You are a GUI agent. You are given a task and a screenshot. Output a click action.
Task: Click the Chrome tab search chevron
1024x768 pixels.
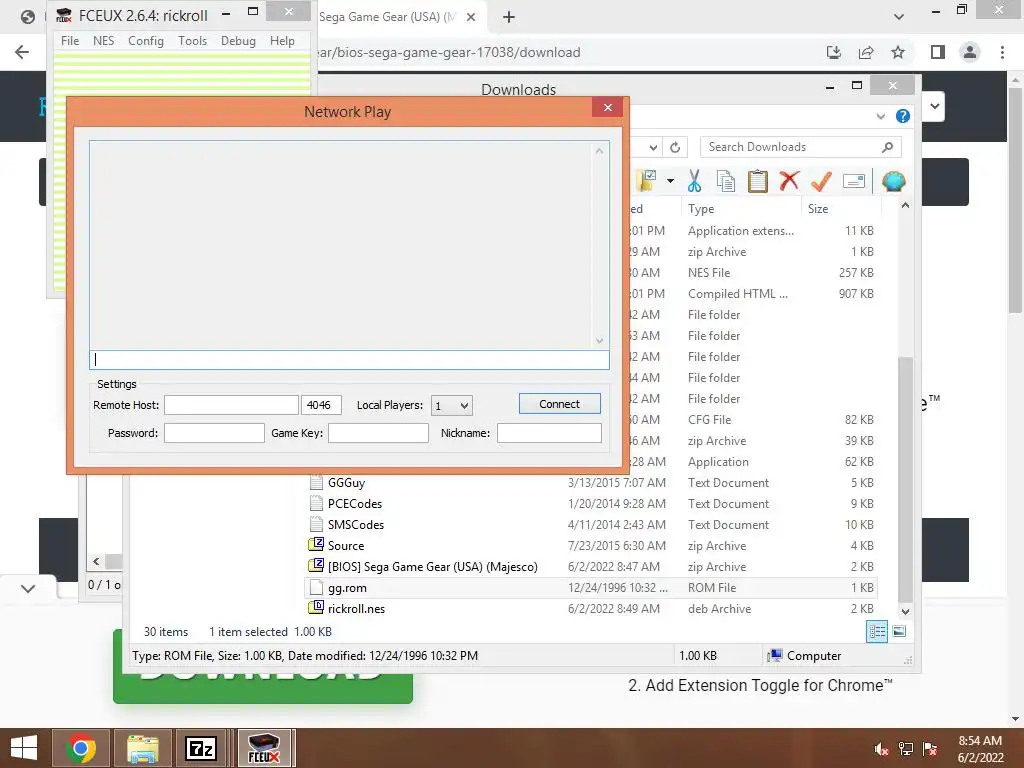[899, 17]
